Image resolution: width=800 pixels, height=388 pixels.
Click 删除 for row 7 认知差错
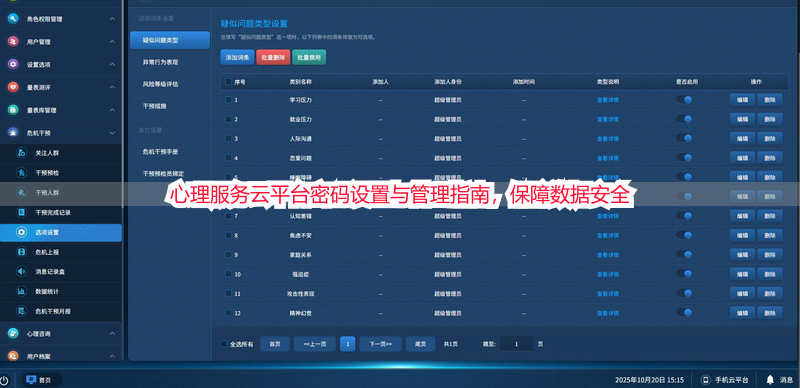click(770, 216)
